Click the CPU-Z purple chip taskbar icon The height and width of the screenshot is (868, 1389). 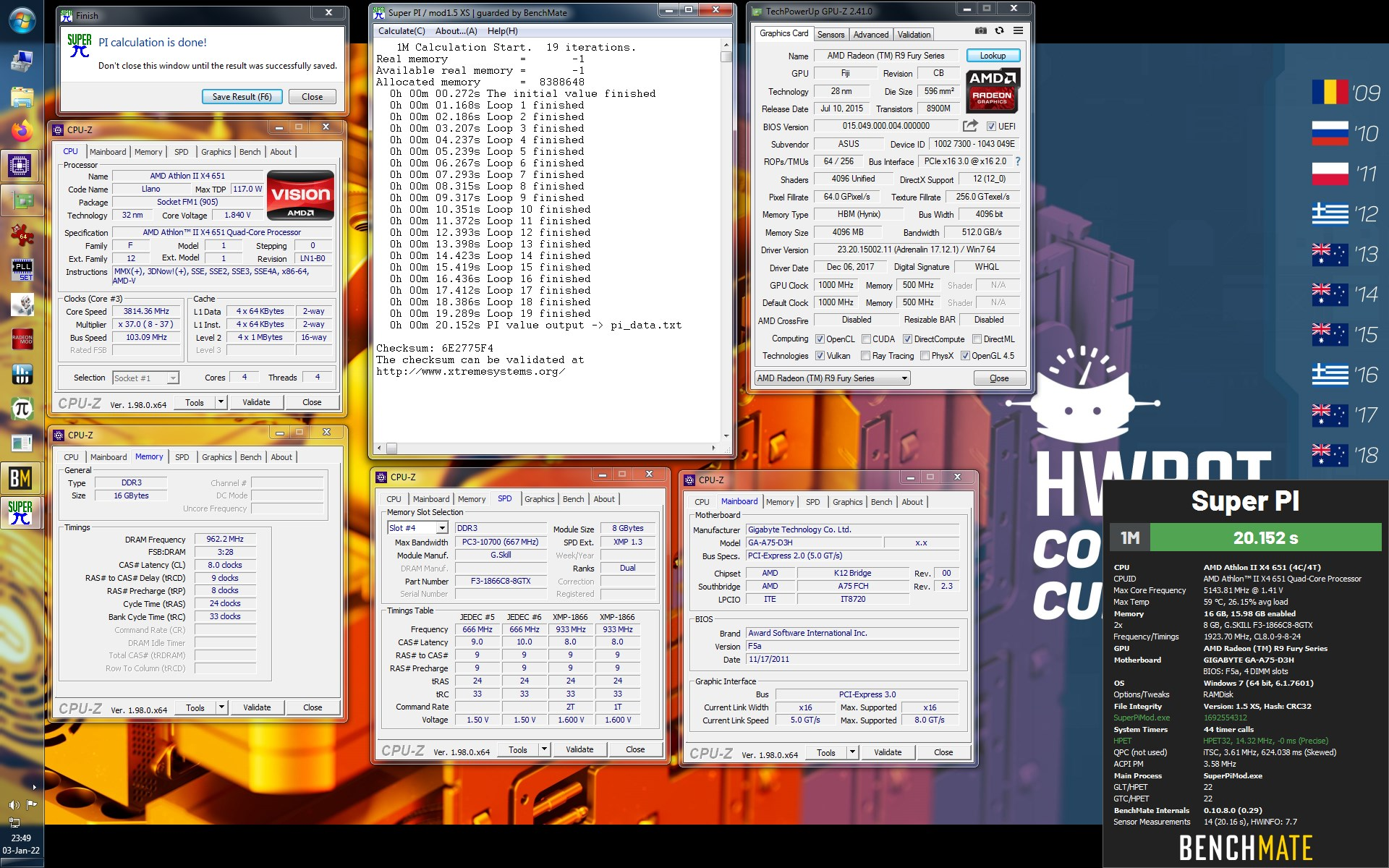(22, 166)
